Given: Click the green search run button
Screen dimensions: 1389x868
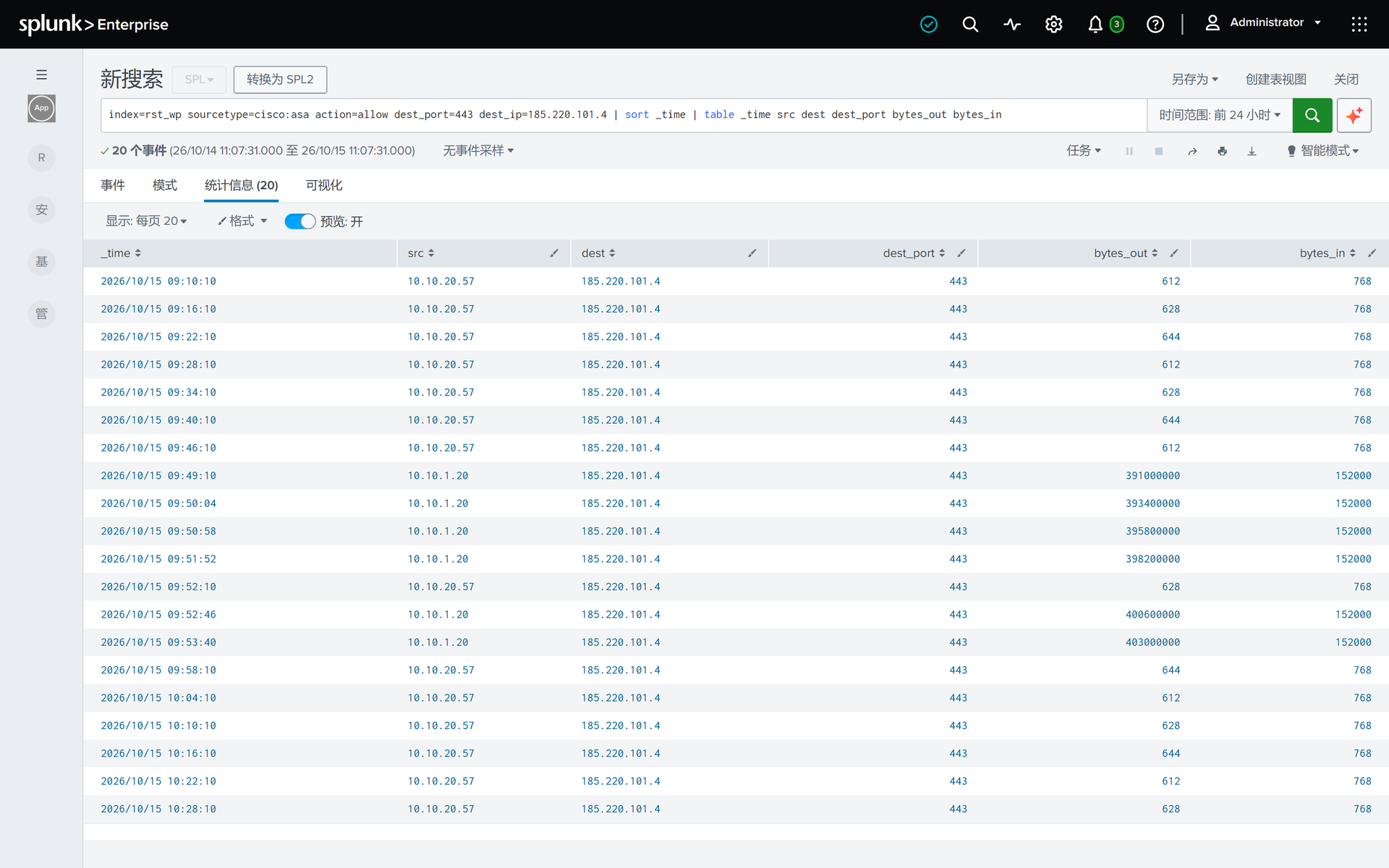Looking at the screenshot, I should click(1312, 115).
